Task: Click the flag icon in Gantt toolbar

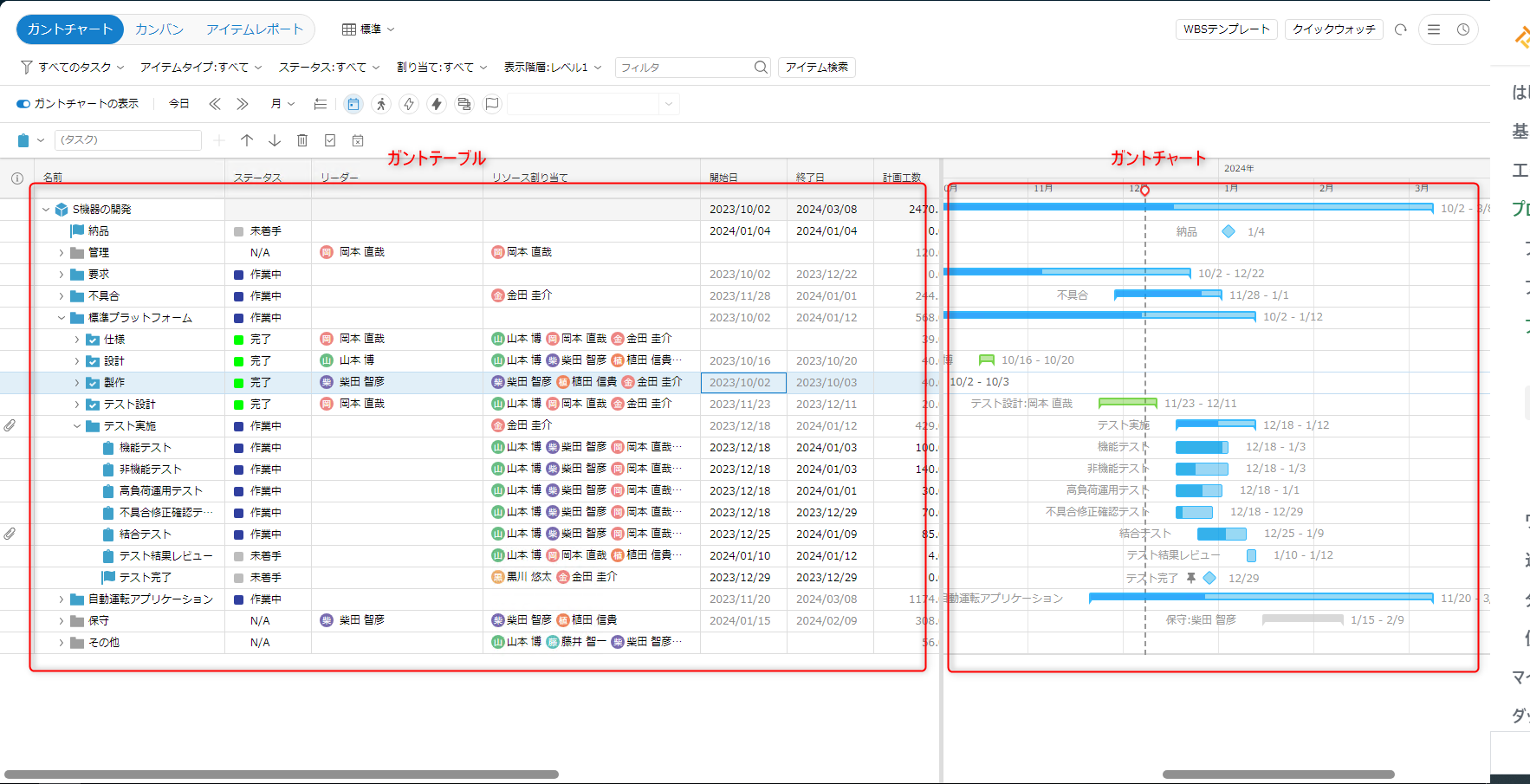Action: 492,104
